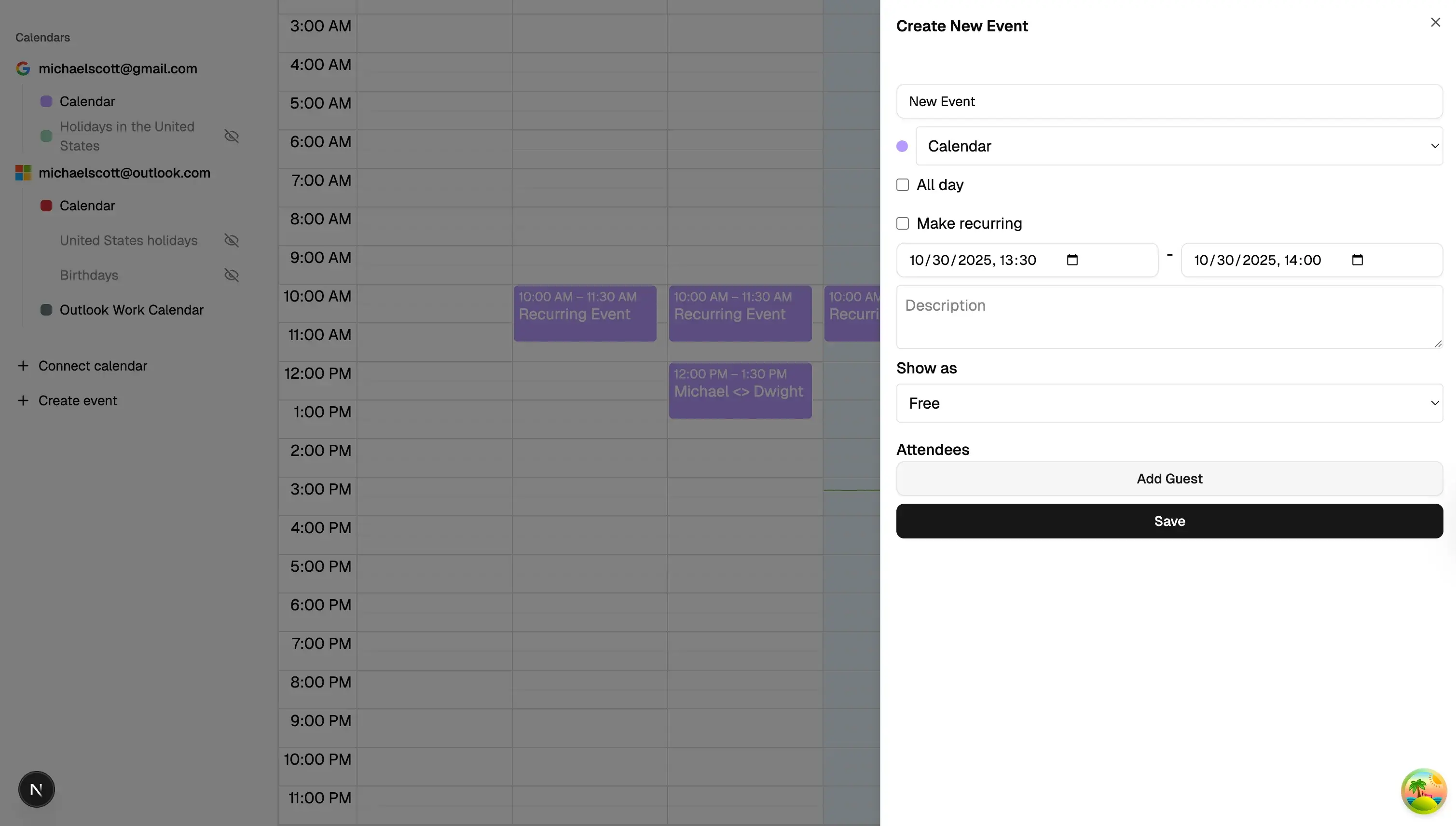Open the Show as dropdown set to Free
The image size is (1456, 826).
[1169, 403]
